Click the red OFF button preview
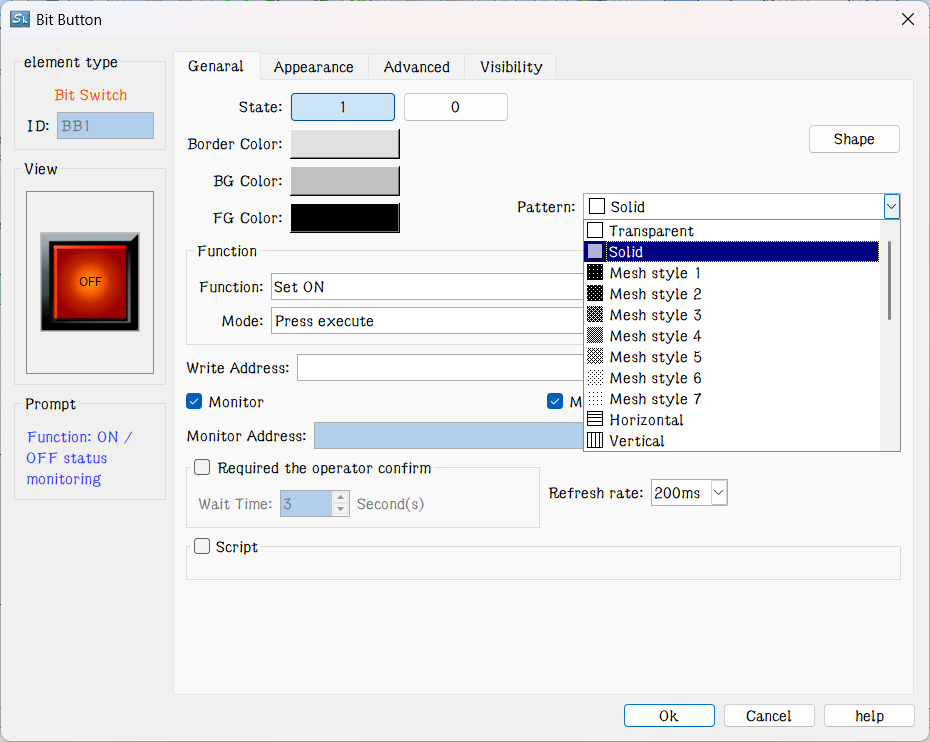 (x=90, y=282)
